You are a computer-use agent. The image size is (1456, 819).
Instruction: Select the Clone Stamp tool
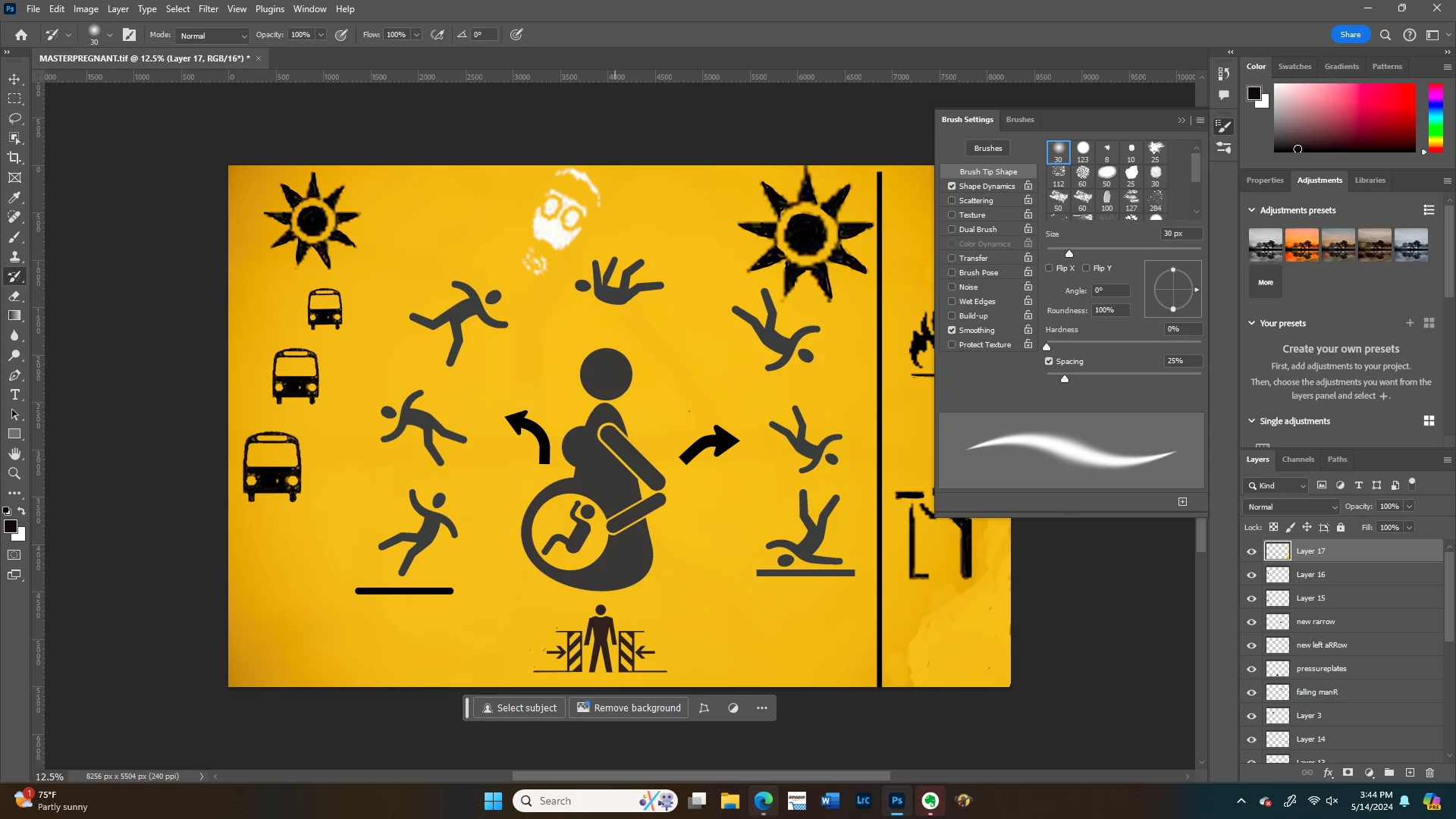(x=14, y=256)
